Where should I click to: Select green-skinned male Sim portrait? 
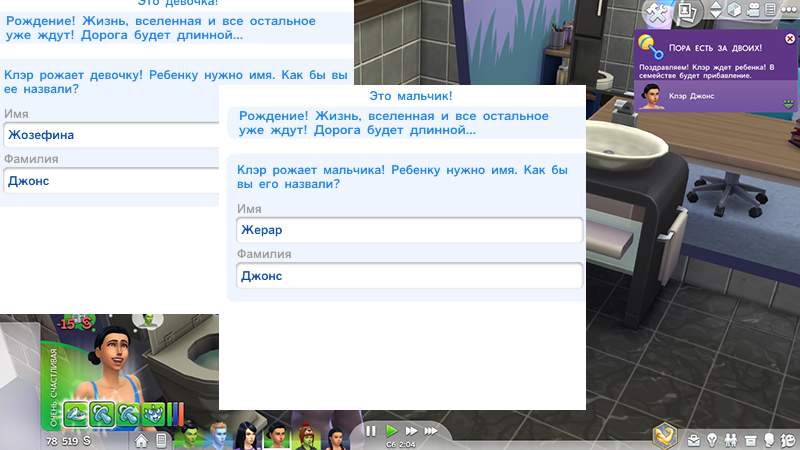(x=189, y=437)
